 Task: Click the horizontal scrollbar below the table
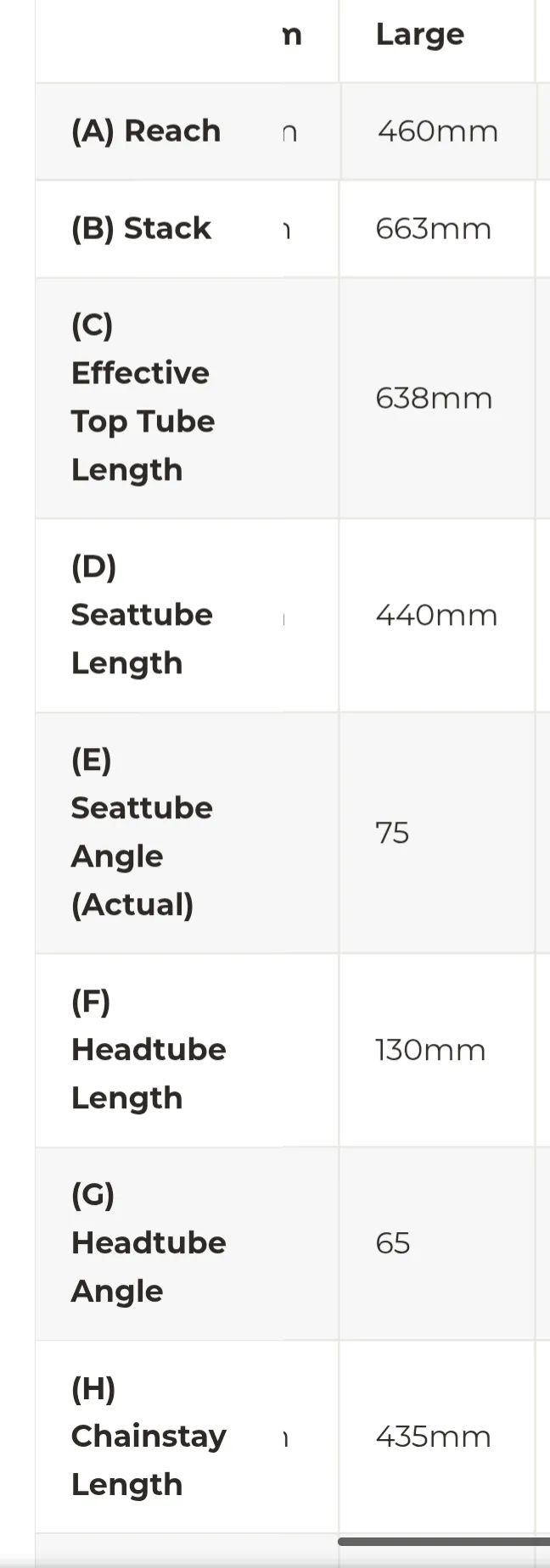tap(444, 1542)
